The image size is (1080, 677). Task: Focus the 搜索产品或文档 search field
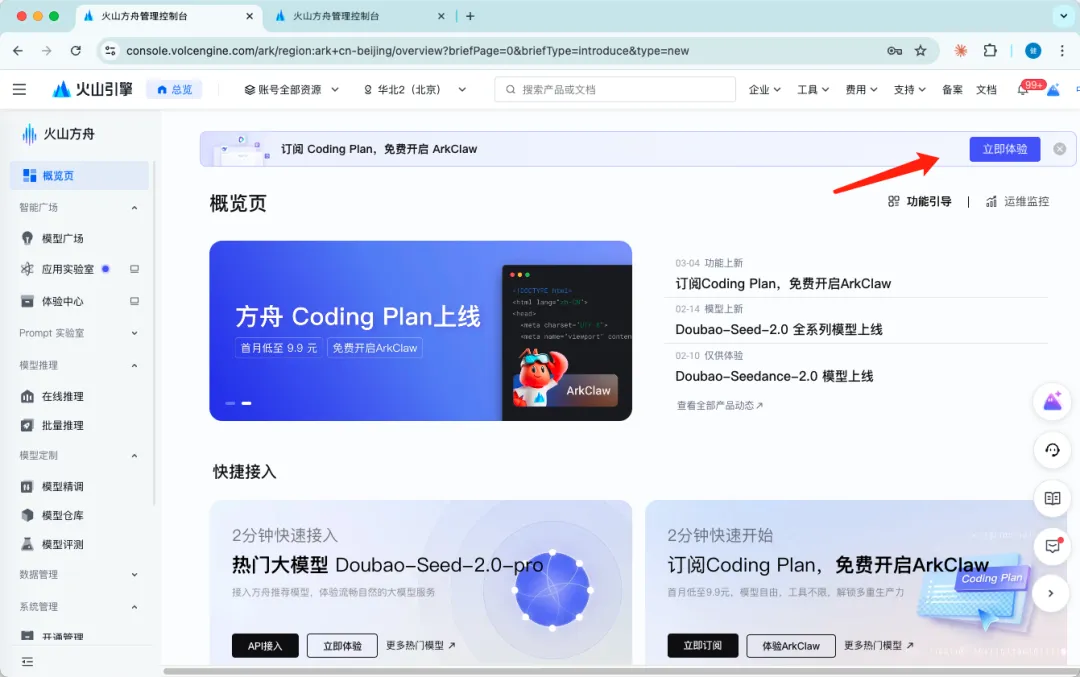click(x=615, y=90)
